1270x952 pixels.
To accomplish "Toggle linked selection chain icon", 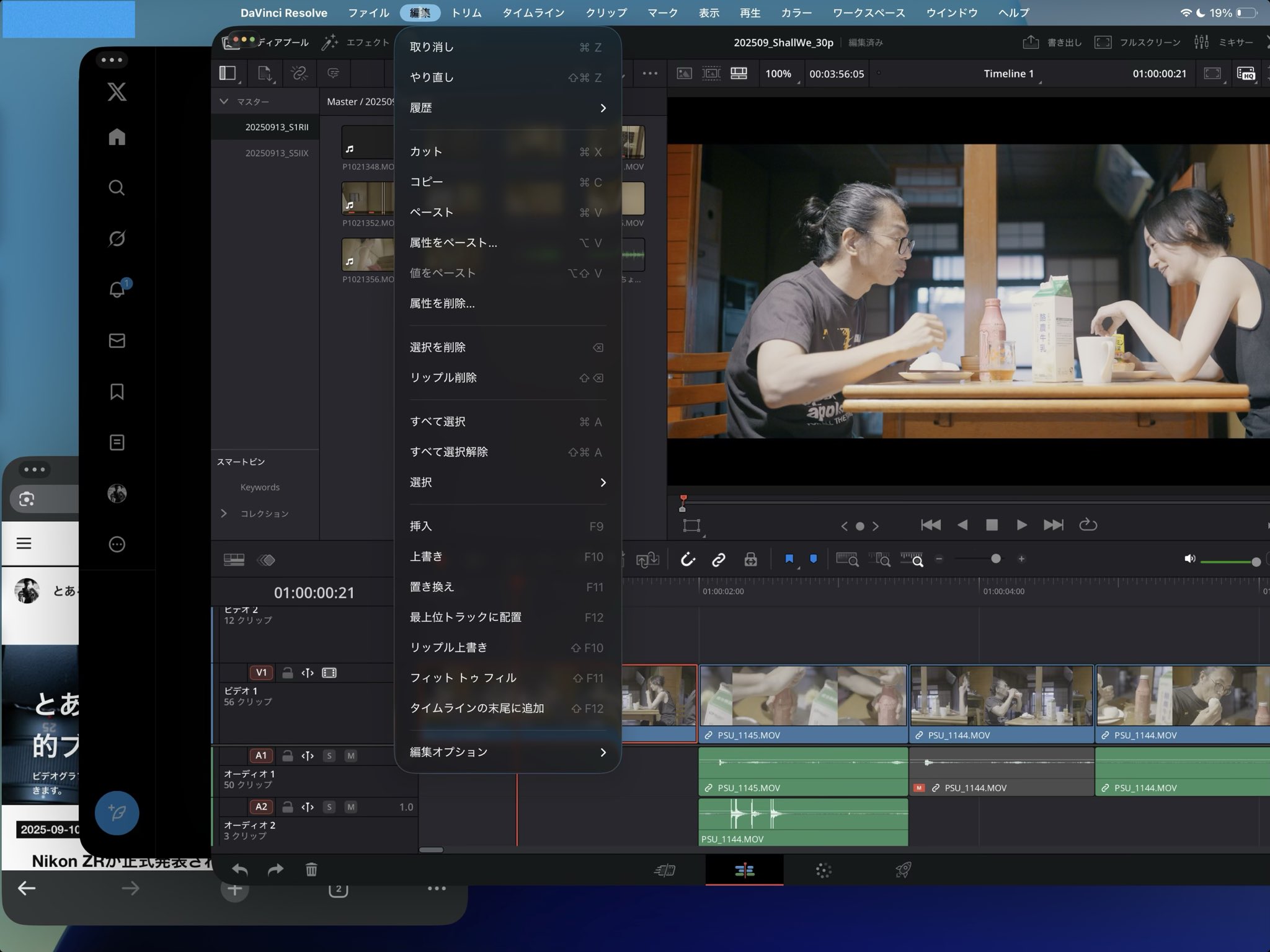I will coord(719,560).
